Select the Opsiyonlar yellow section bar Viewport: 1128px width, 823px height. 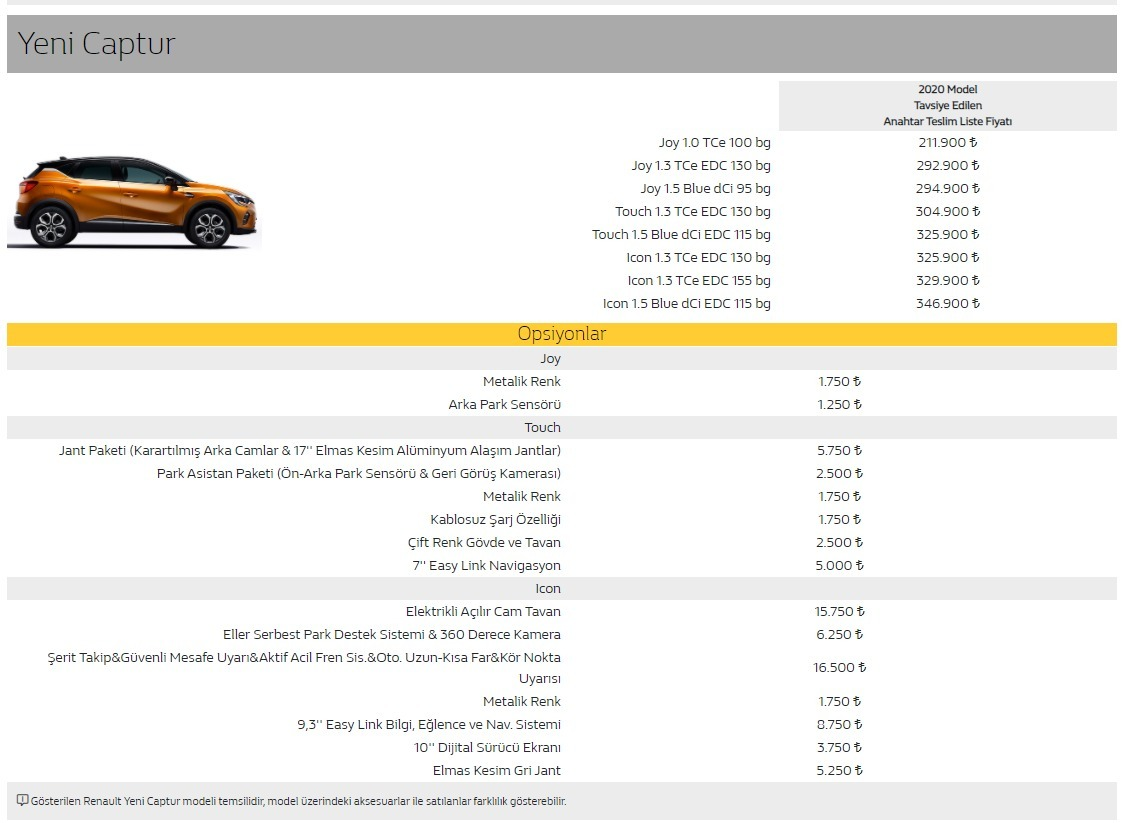(x=562, y=334)
